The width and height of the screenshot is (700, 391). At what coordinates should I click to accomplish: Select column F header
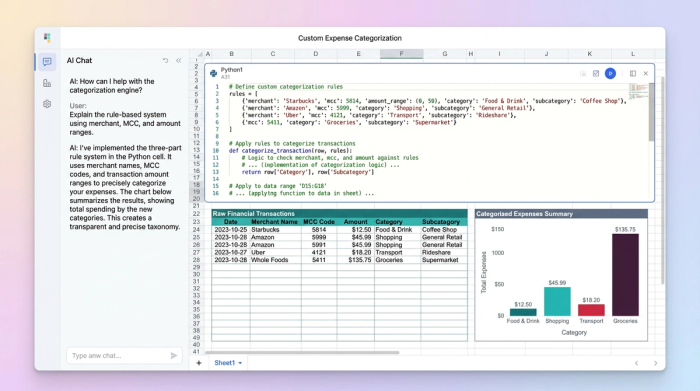coord(401,54)
